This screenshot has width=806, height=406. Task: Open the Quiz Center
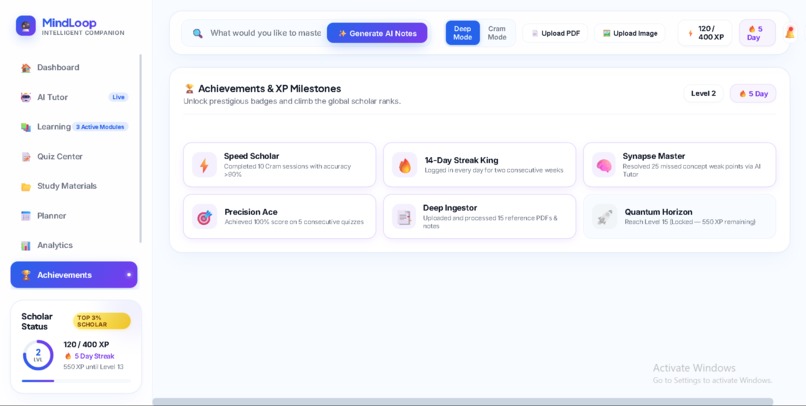point(74,157)
